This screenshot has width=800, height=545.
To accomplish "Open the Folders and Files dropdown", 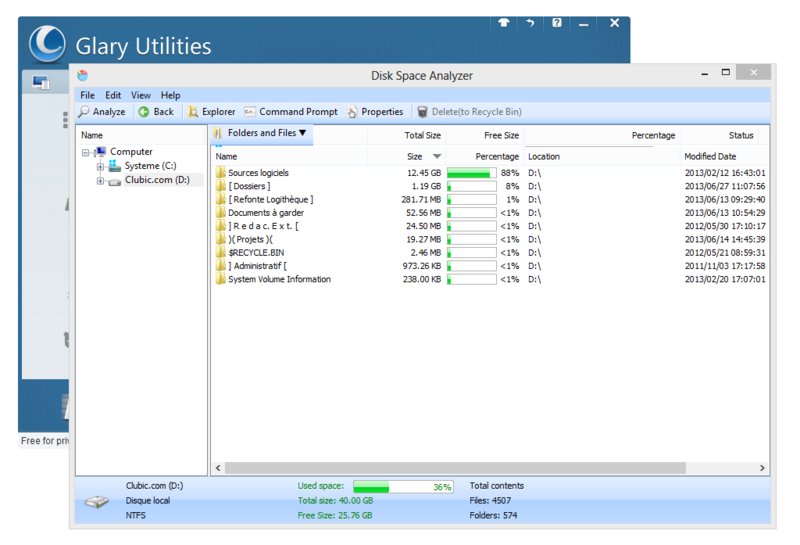I will click(261, 133).
